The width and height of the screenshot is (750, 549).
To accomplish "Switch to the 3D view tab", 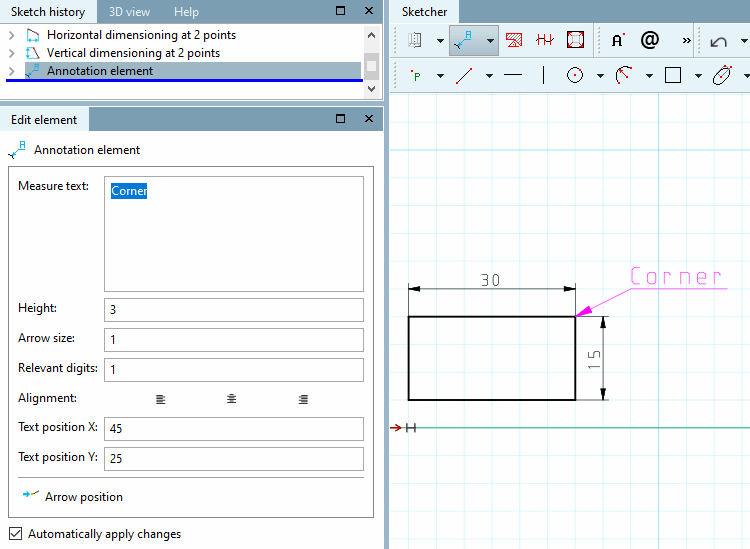I will (x=129, y=12).
